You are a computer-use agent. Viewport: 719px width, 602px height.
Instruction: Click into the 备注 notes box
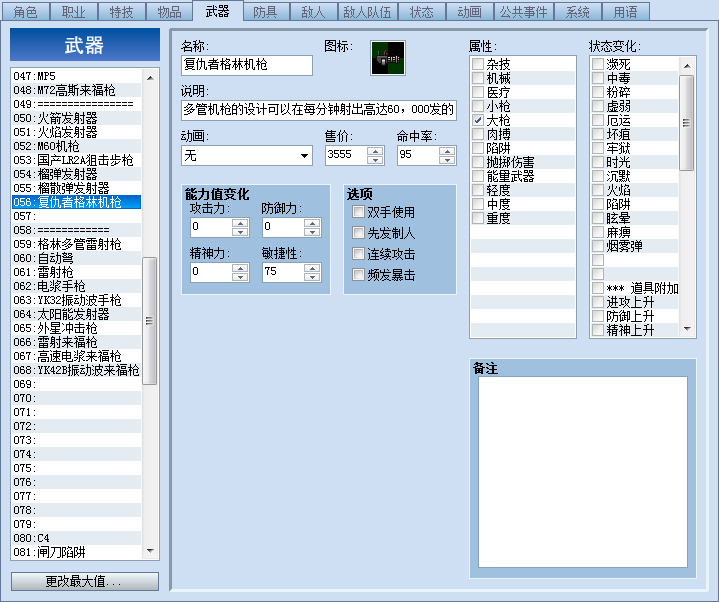tap(583, 472)
